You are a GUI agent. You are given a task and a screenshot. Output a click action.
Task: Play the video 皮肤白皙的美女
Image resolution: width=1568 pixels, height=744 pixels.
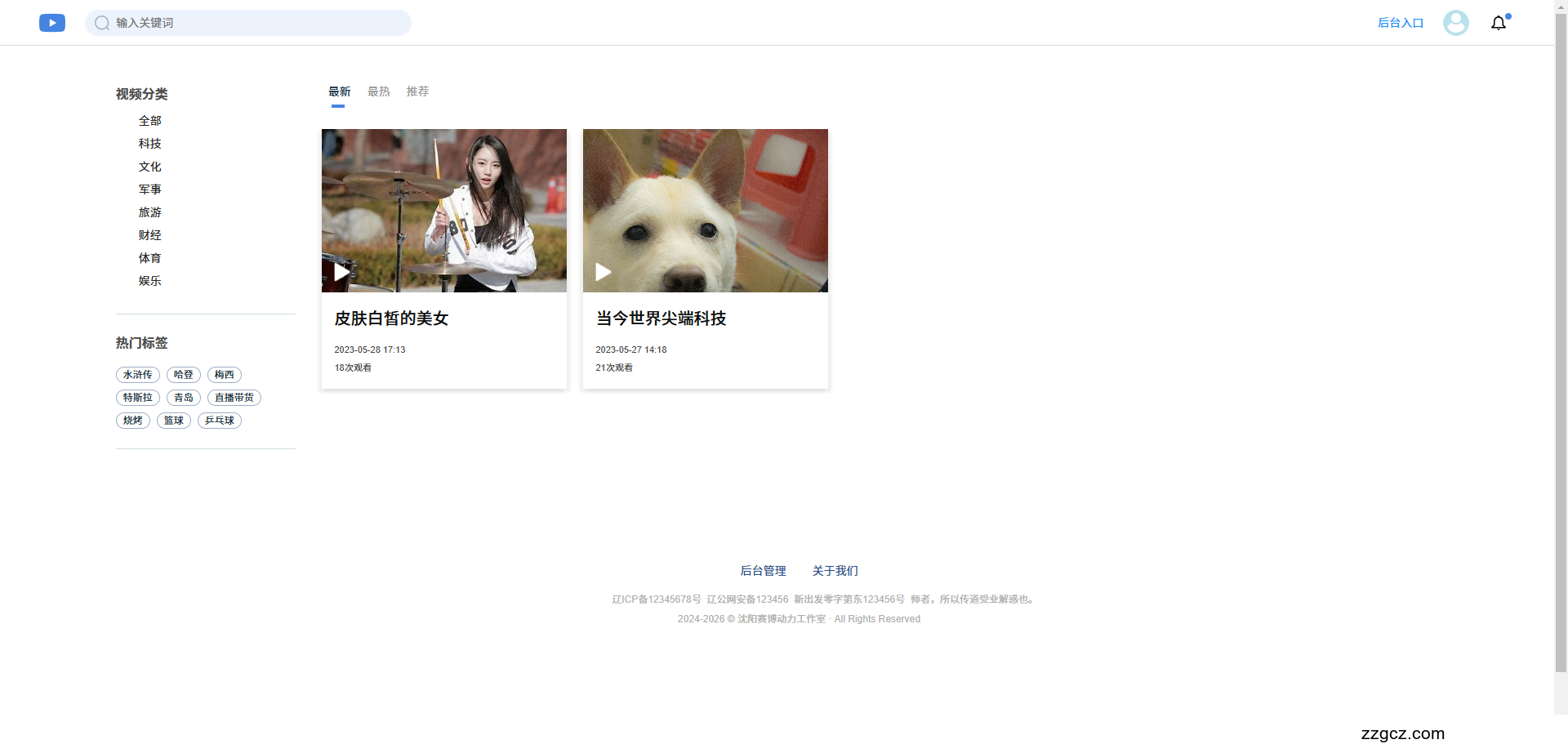point(341,272)
